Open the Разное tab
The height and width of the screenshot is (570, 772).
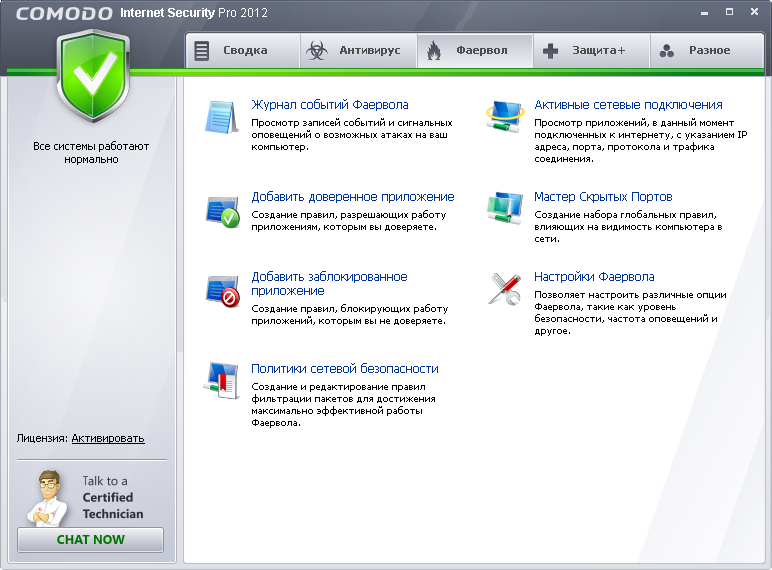(707, 51)
